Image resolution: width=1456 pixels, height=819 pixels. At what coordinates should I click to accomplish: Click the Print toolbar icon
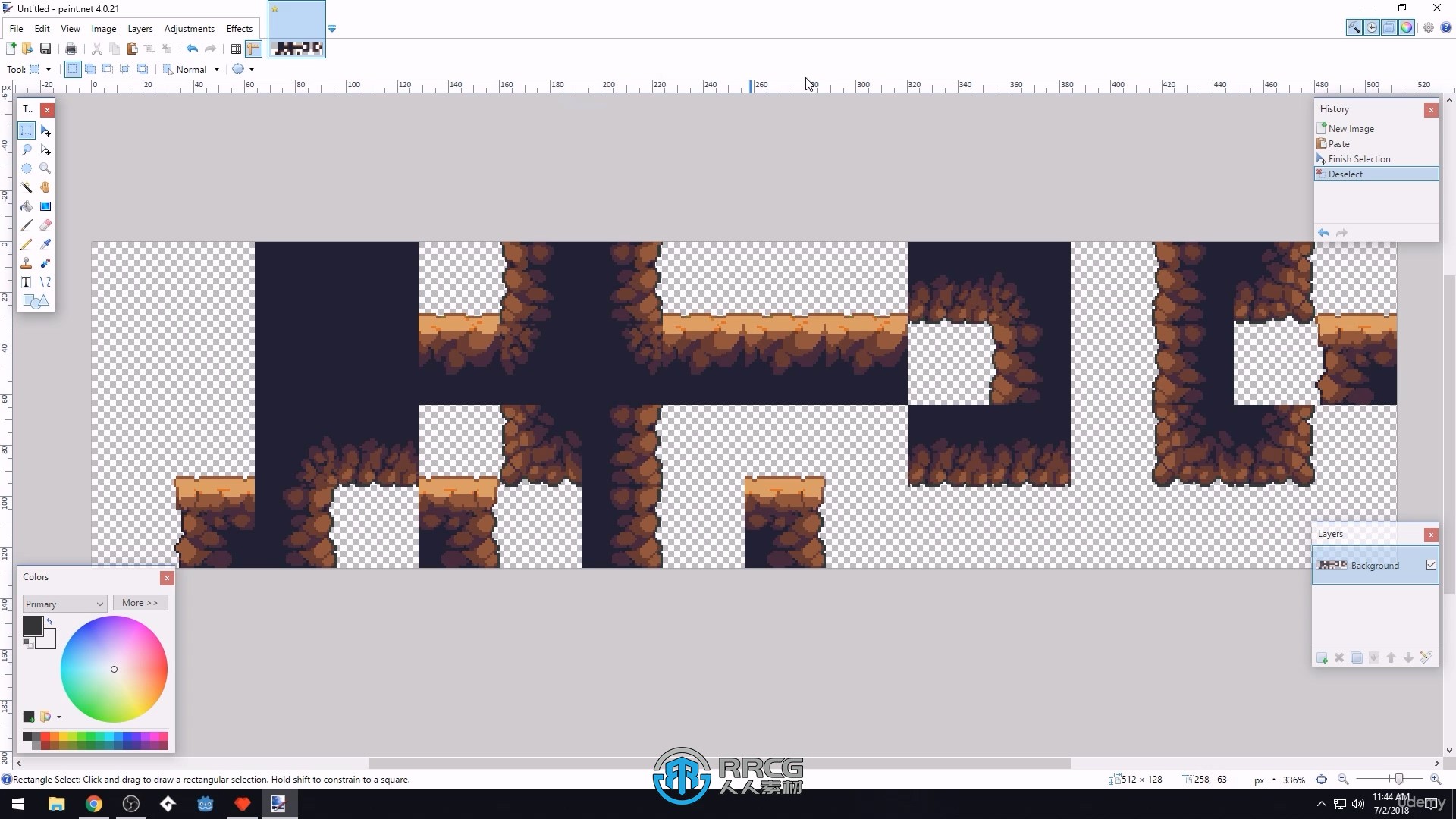pos(71,49)
